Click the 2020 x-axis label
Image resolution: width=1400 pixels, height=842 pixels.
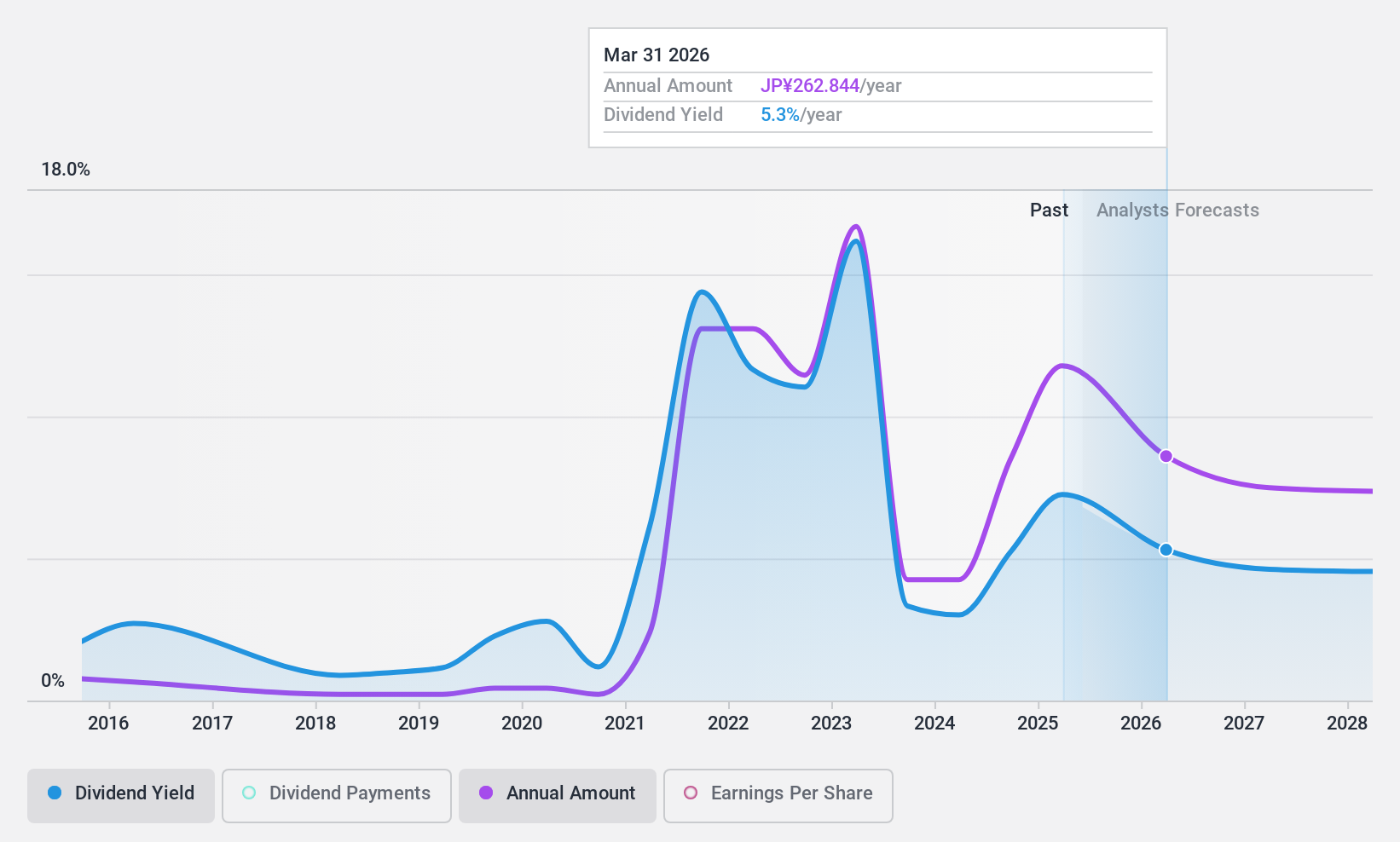(x=522, y=724)
